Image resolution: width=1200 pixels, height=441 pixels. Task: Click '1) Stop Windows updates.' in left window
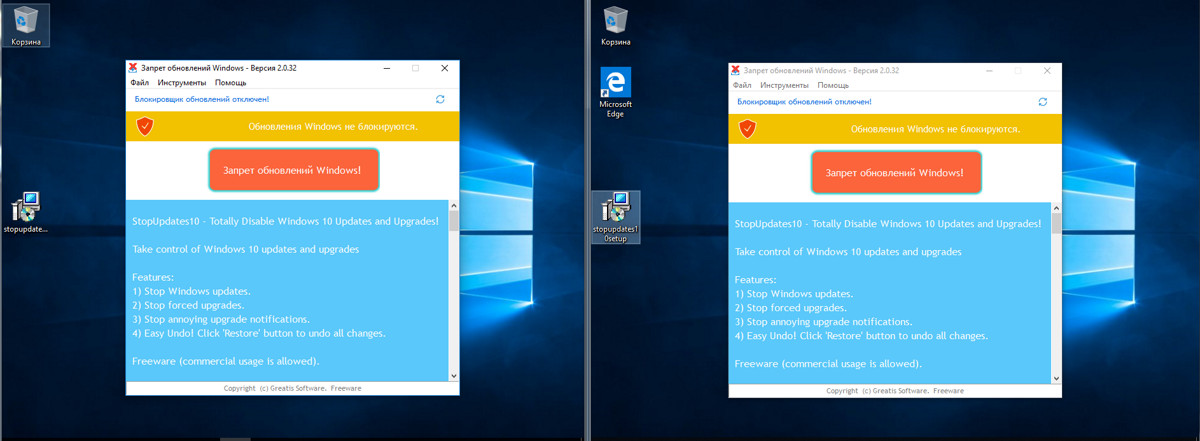click(x=191, y=291)
